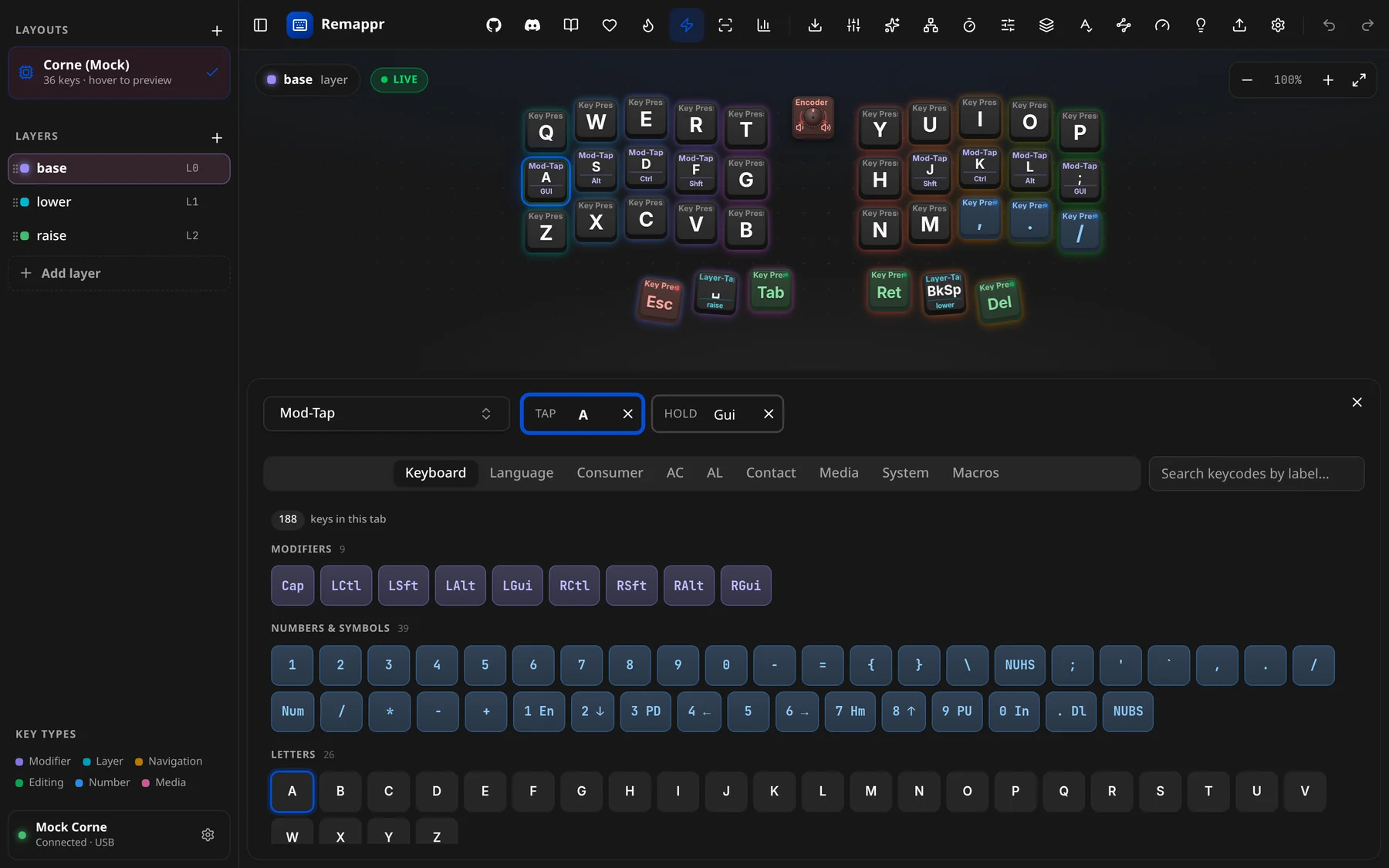Open the documentation book icon
This screenshot has height=868, width=1389.
tap(571, 25)
